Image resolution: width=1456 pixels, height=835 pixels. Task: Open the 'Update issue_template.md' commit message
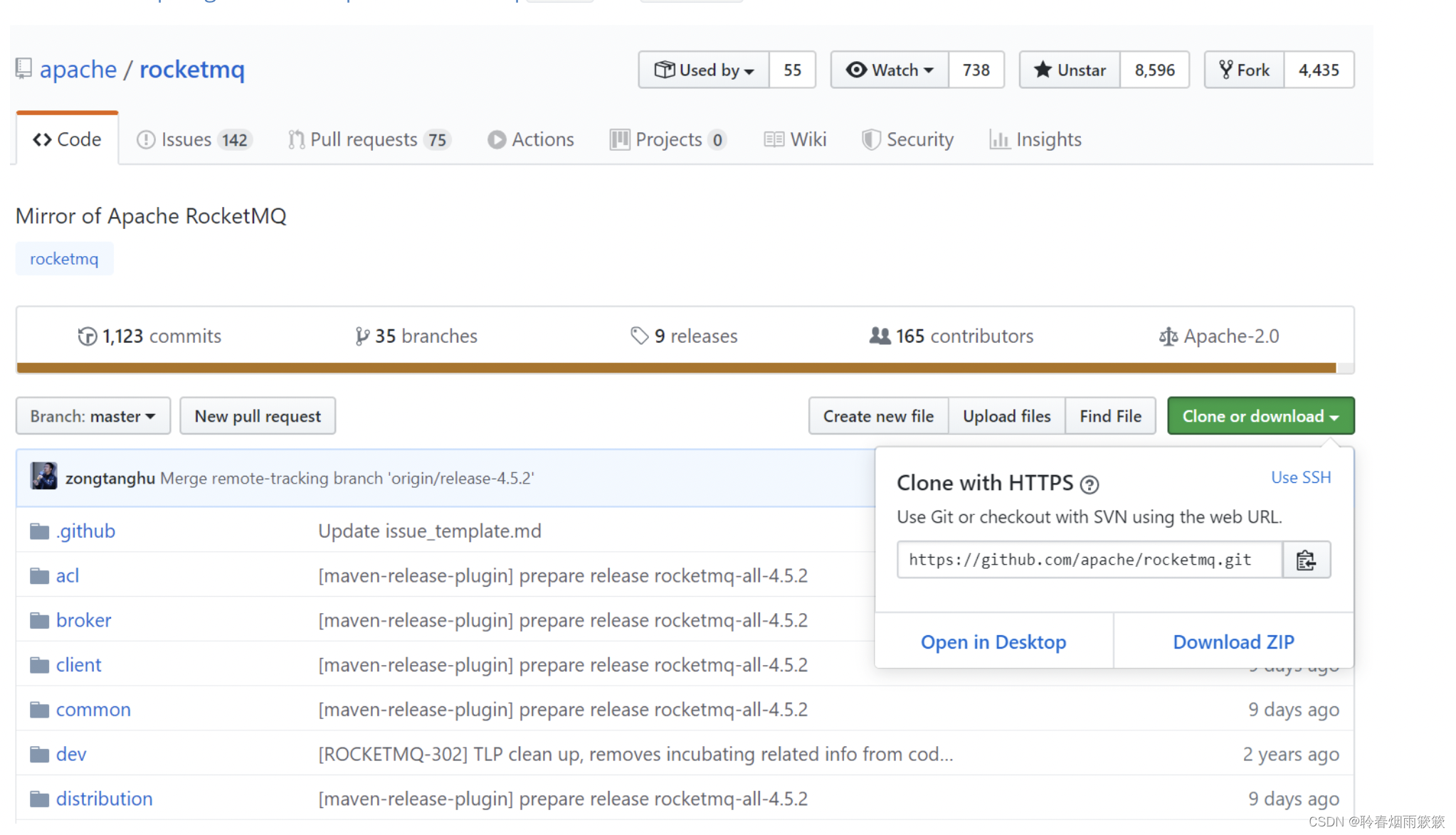click(x=430, y=531)
